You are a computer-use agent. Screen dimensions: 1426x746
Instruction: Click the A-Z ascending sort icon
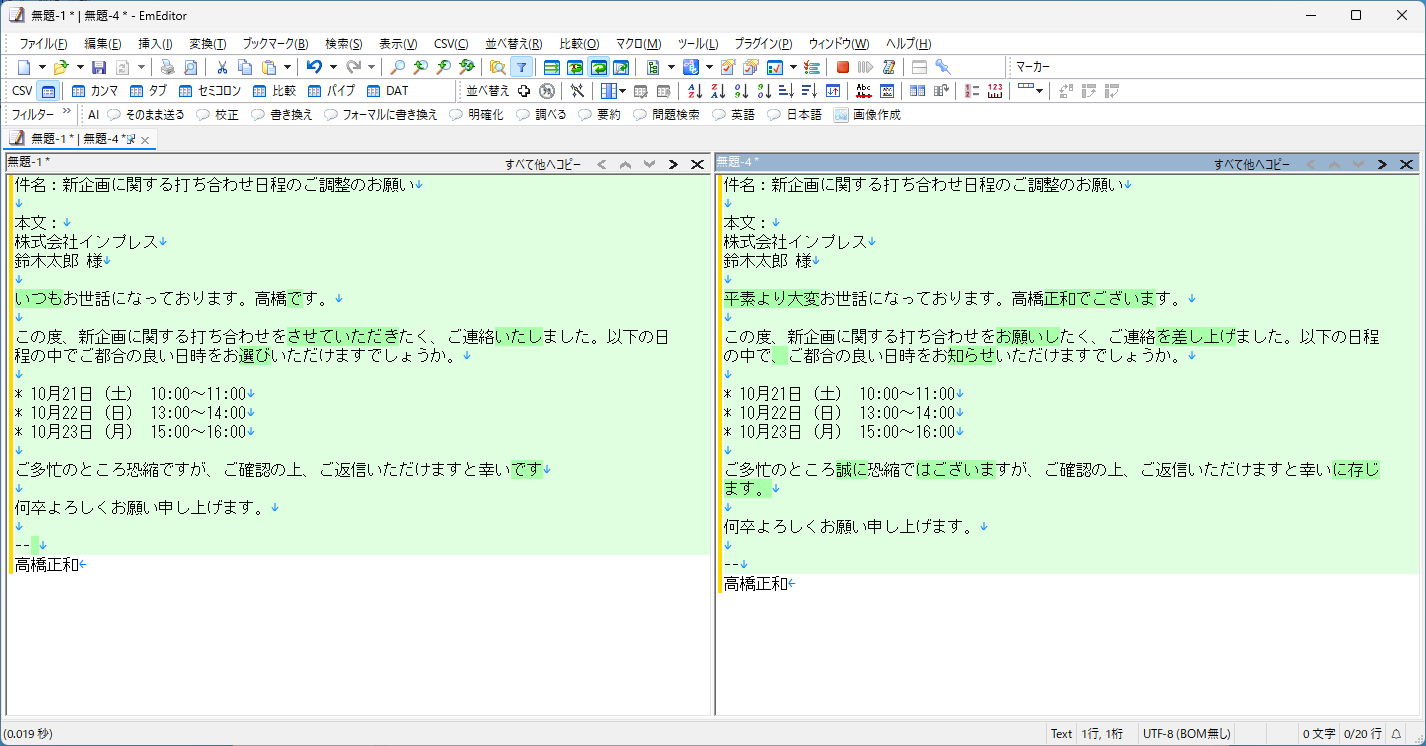click(694, 90)
